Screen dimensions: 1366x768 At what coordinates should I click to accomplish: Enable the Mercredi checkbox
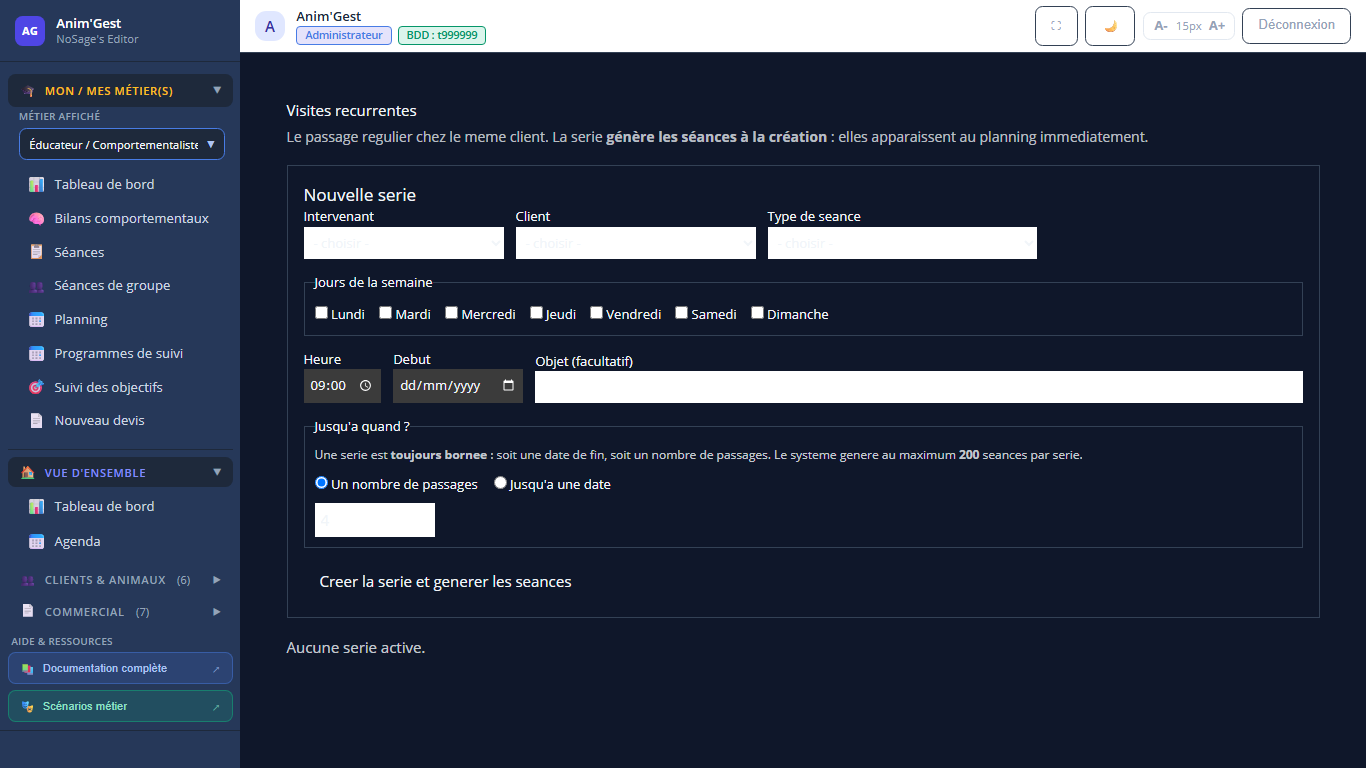[452, 313]
